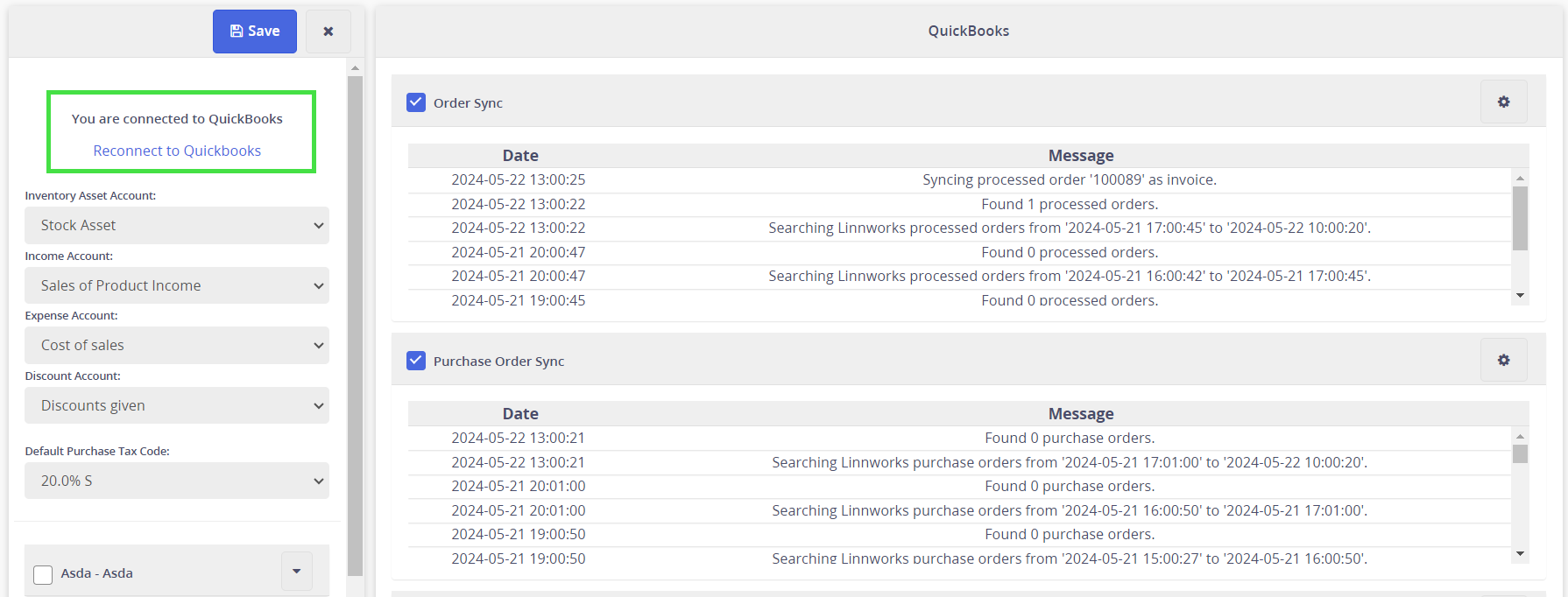Click Purchase Order Sync date 2024-05-22 13:00:21 beside Found 0 purchase orders
The width and height of the screenshot is (1568, 597).
coord(519,438)
